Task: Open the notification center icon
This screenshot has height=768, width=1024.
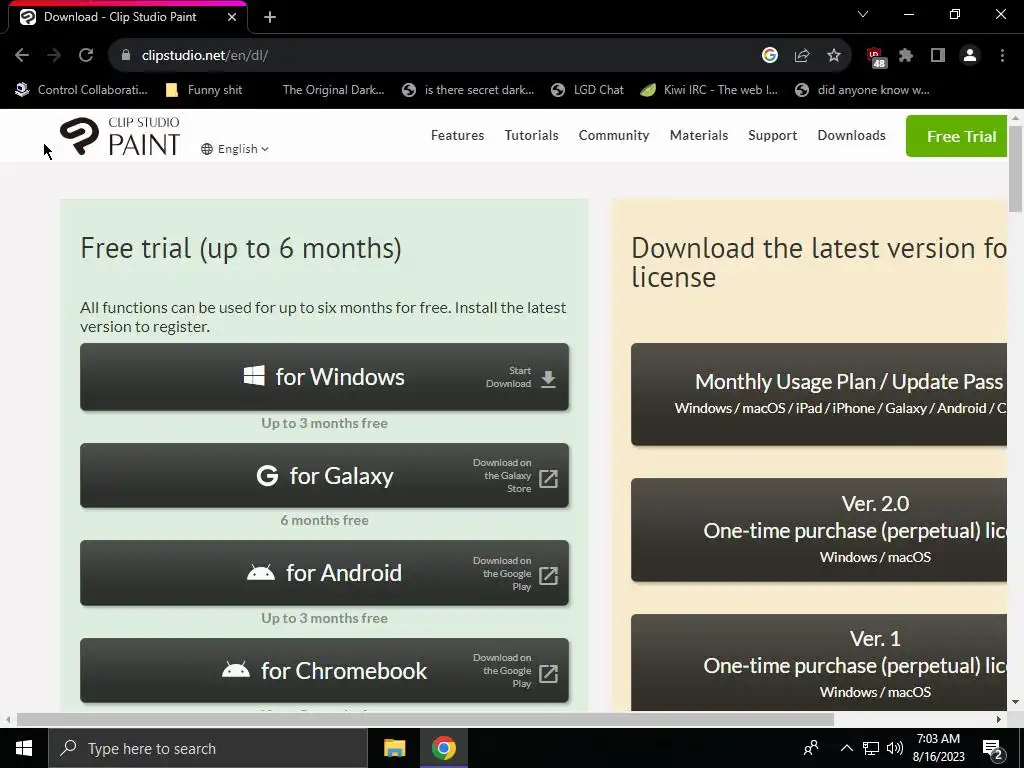Action: 993,749
